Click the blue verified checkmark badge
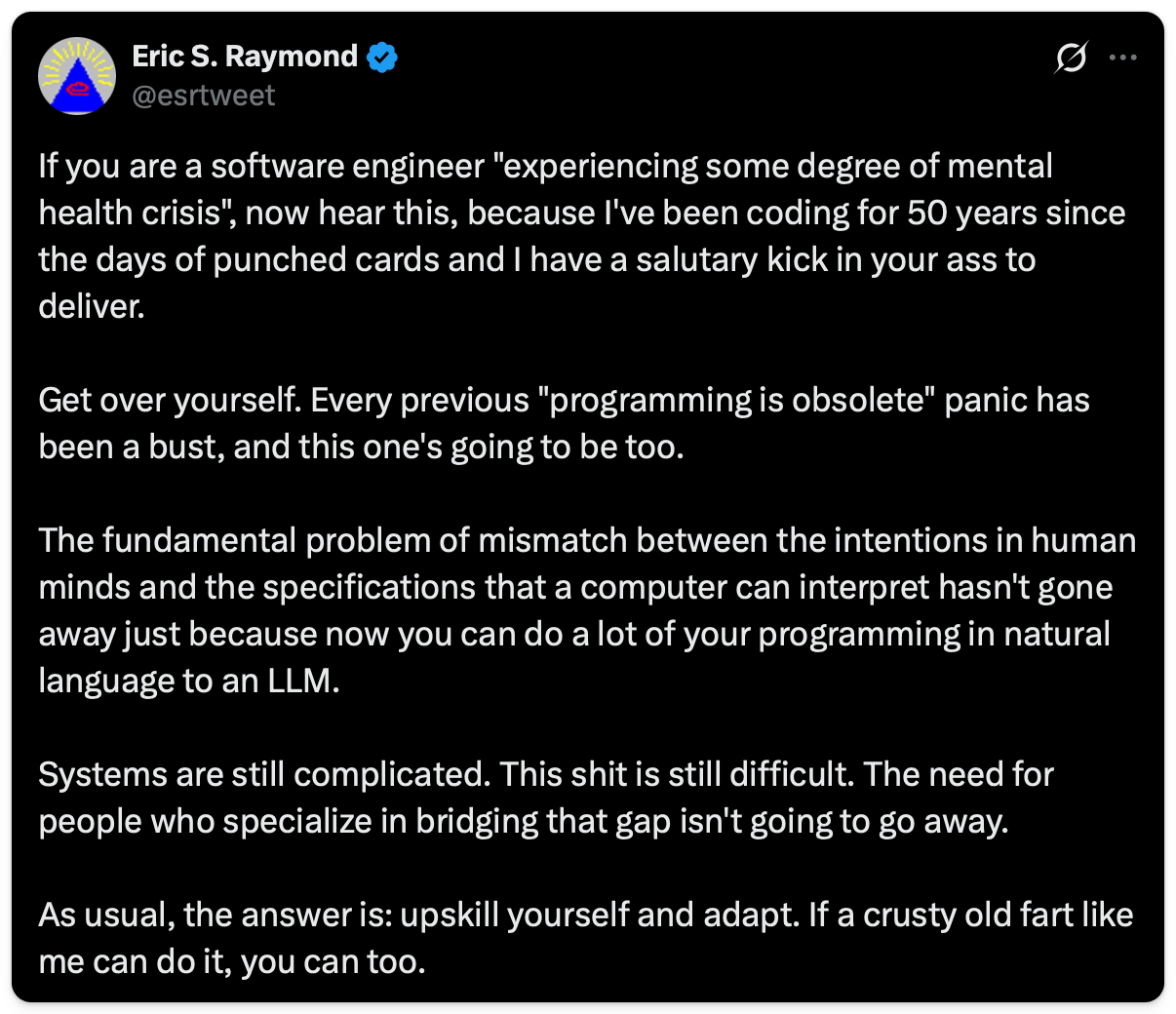The image size is (1176, 1014). pos(382,58)
